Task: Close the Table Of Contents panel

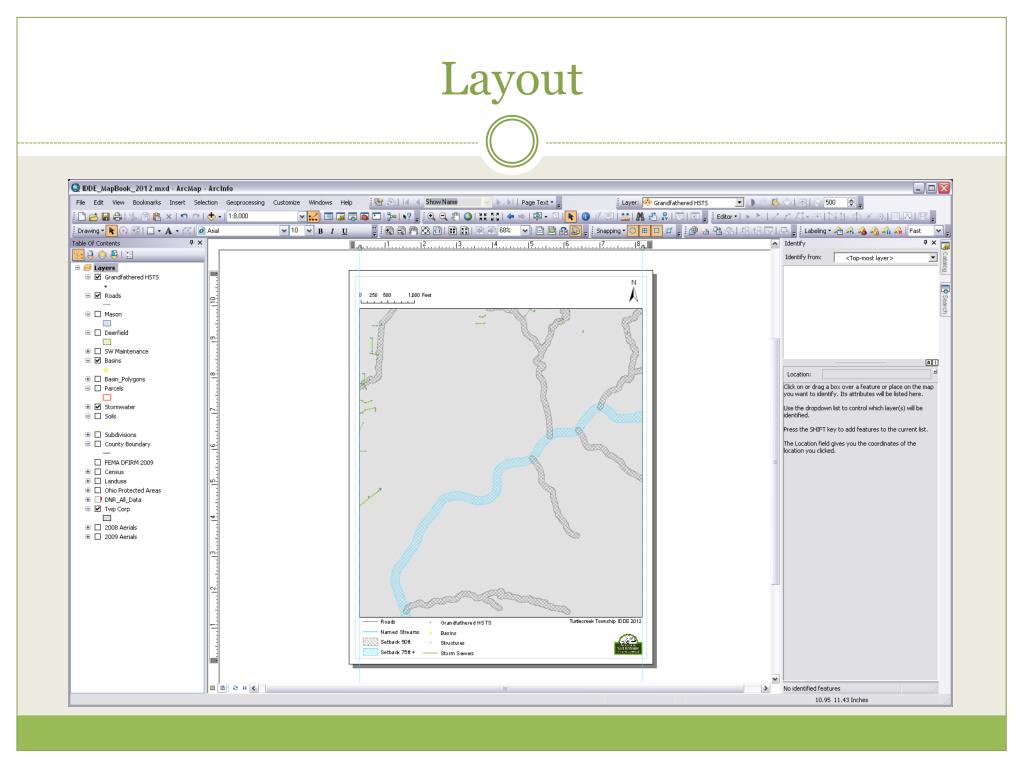Action: pos(200,243)
